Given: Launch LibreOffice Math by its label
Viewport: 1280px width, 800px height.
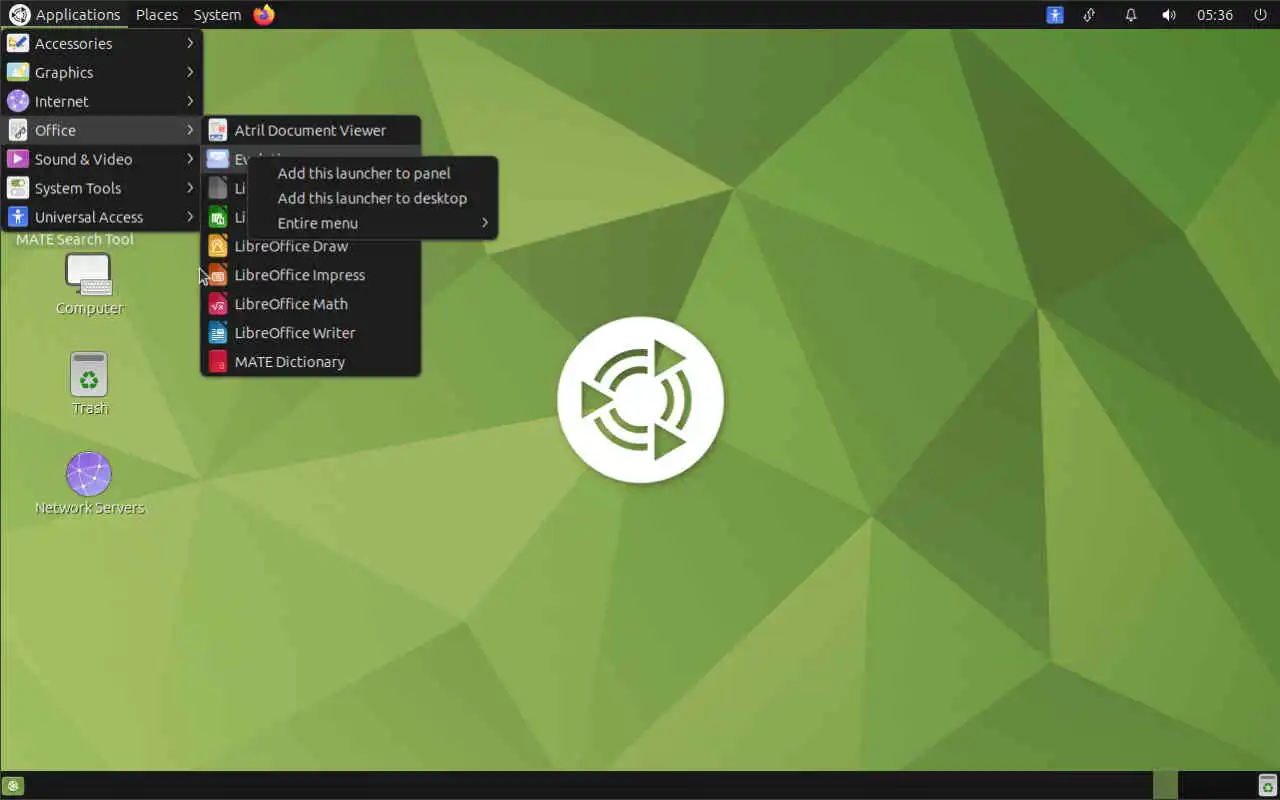Looking at the screenshot, I should pos(291,304).
